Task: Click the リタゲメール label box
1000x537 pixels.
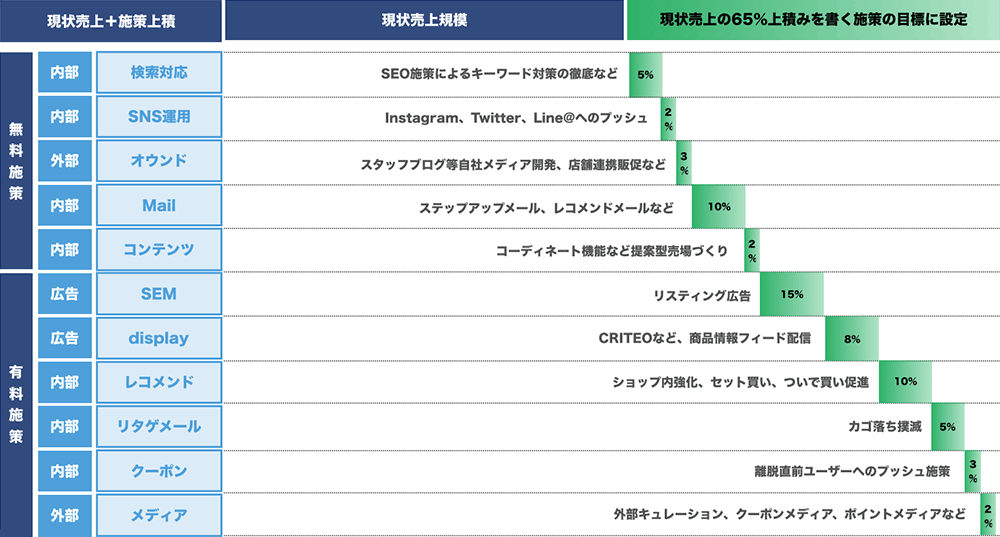Action: (x=159, y=427)
